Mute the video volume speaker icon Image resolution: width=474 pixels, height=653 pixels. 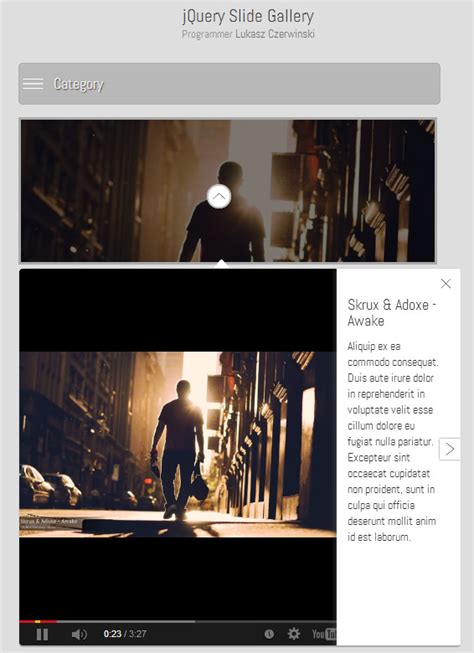tap(79, 634)
